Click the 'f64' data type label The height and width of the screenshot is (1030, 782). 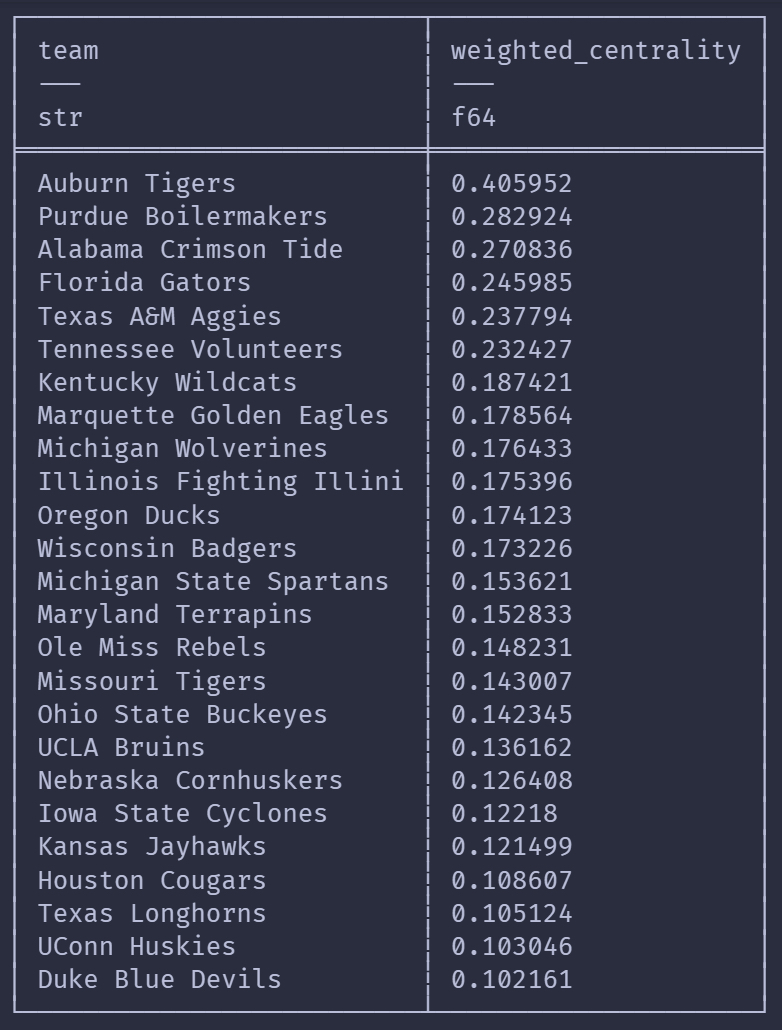click(473, 118)
